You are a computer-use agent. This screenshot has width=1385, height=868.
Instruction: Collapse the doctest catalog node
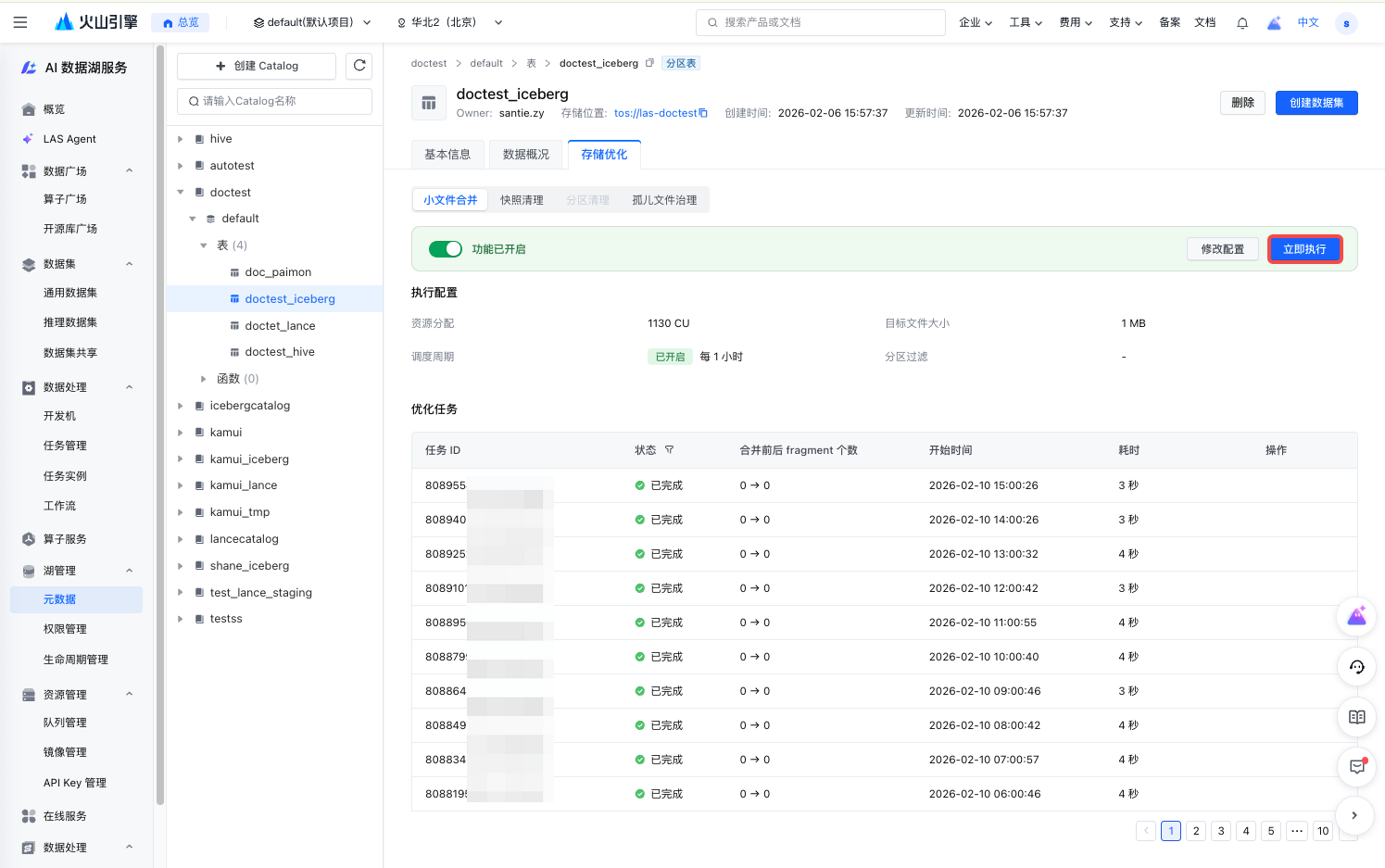tap(181, 193)
